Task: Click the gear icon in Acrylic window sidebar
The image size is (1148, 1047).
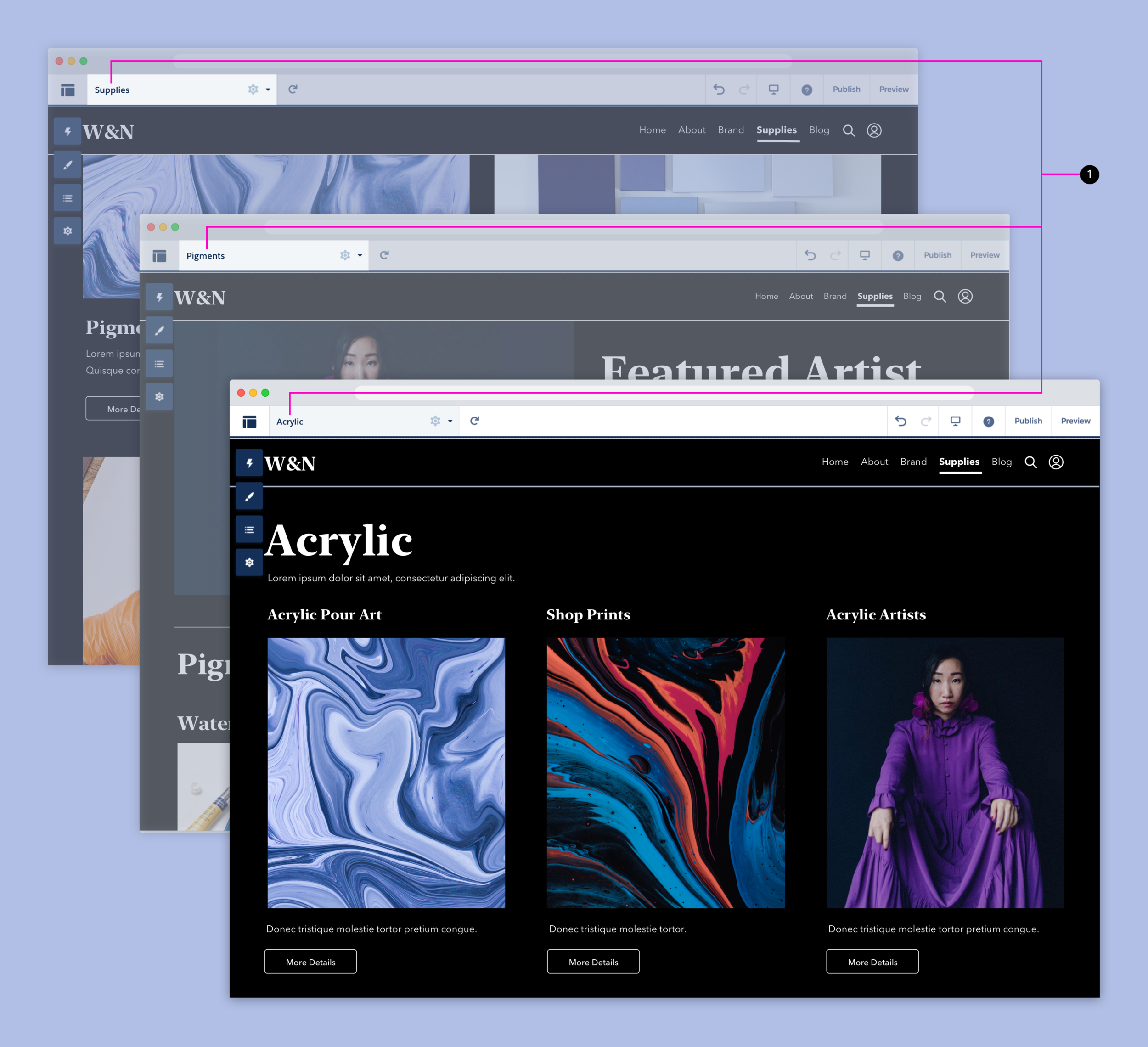Action: click(x=249, y=563)
